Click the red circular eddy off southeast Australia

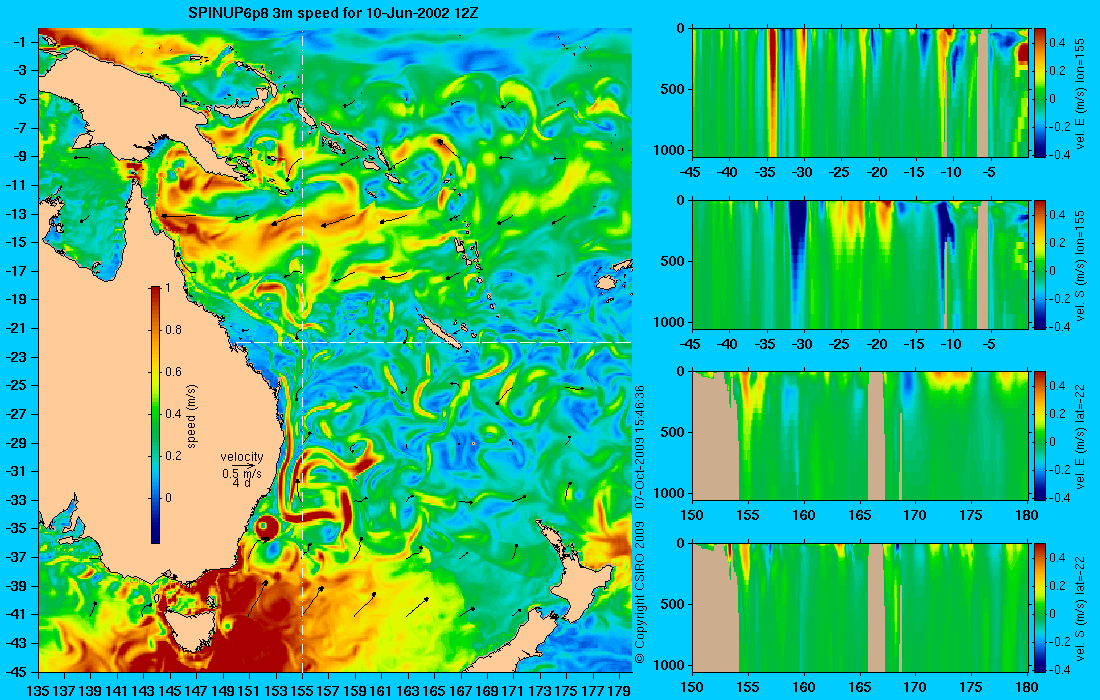pos(268,527)
